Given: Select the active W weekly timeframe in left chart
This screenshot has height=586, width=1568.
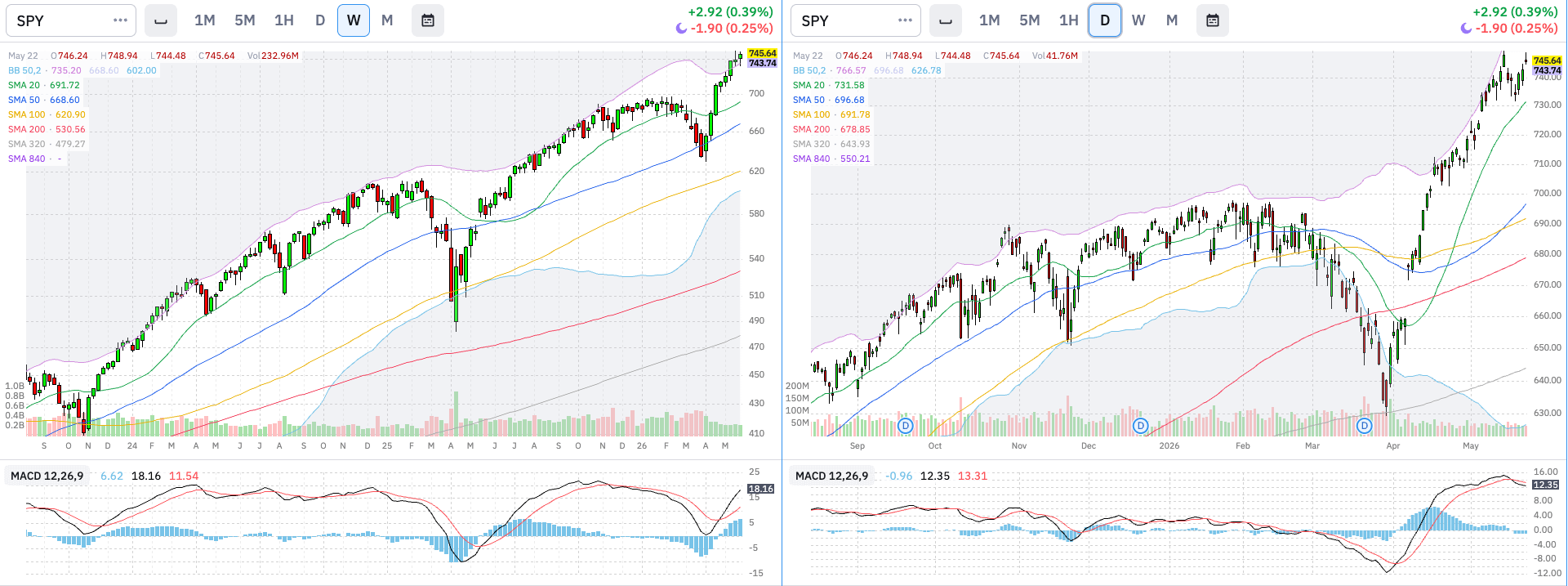Looking at the screenshot, I should (x=354, y=20).
